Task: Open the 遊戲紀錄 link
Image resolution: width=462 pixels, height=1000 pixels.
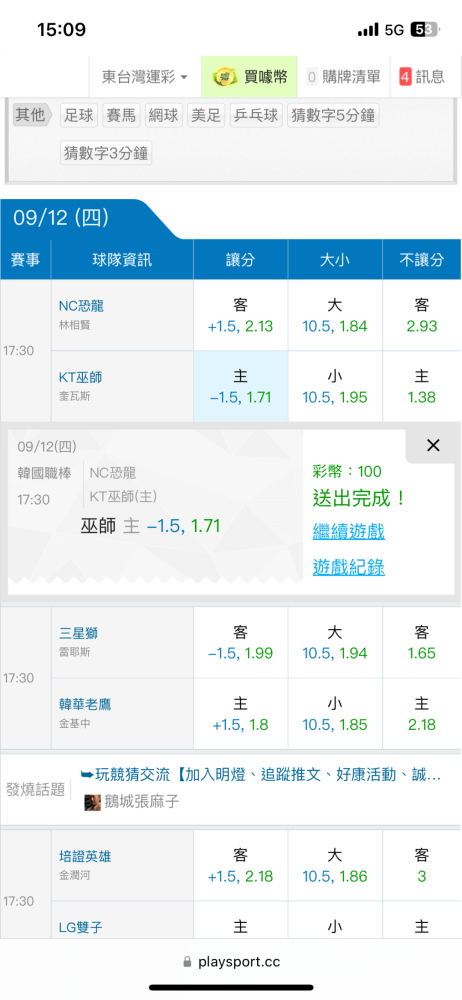Action: point(348,567)
